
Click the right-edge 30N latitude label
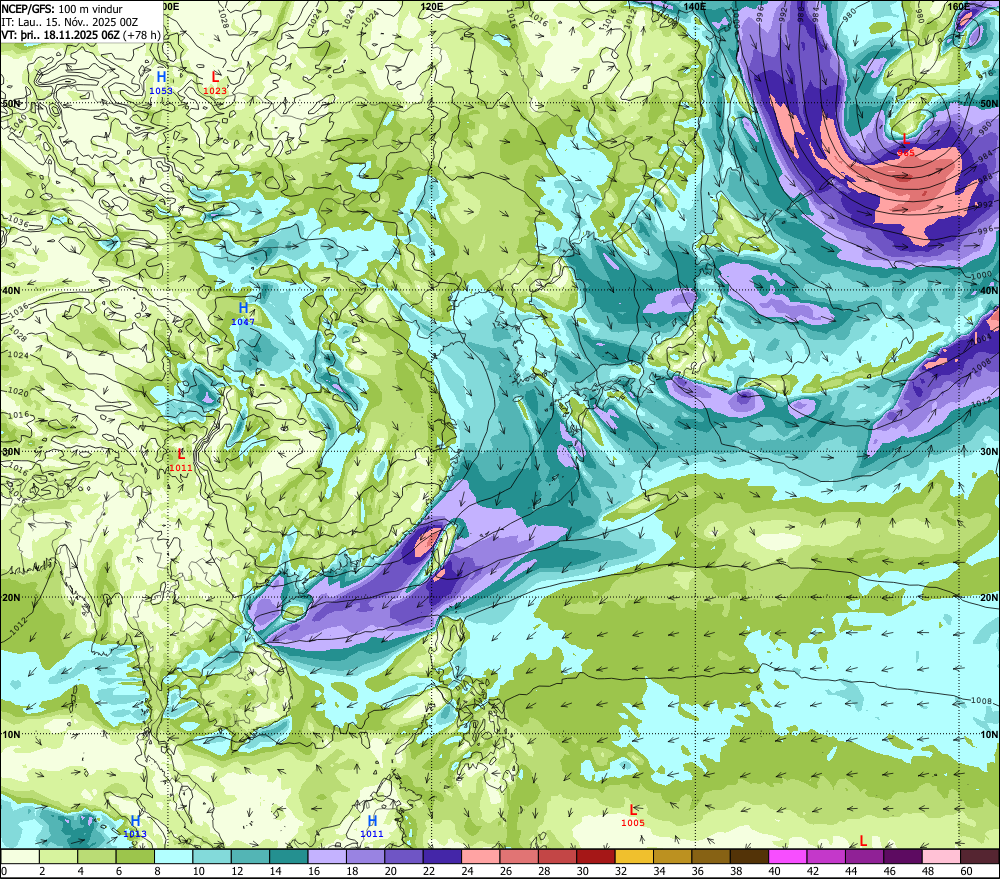(989, 451)
